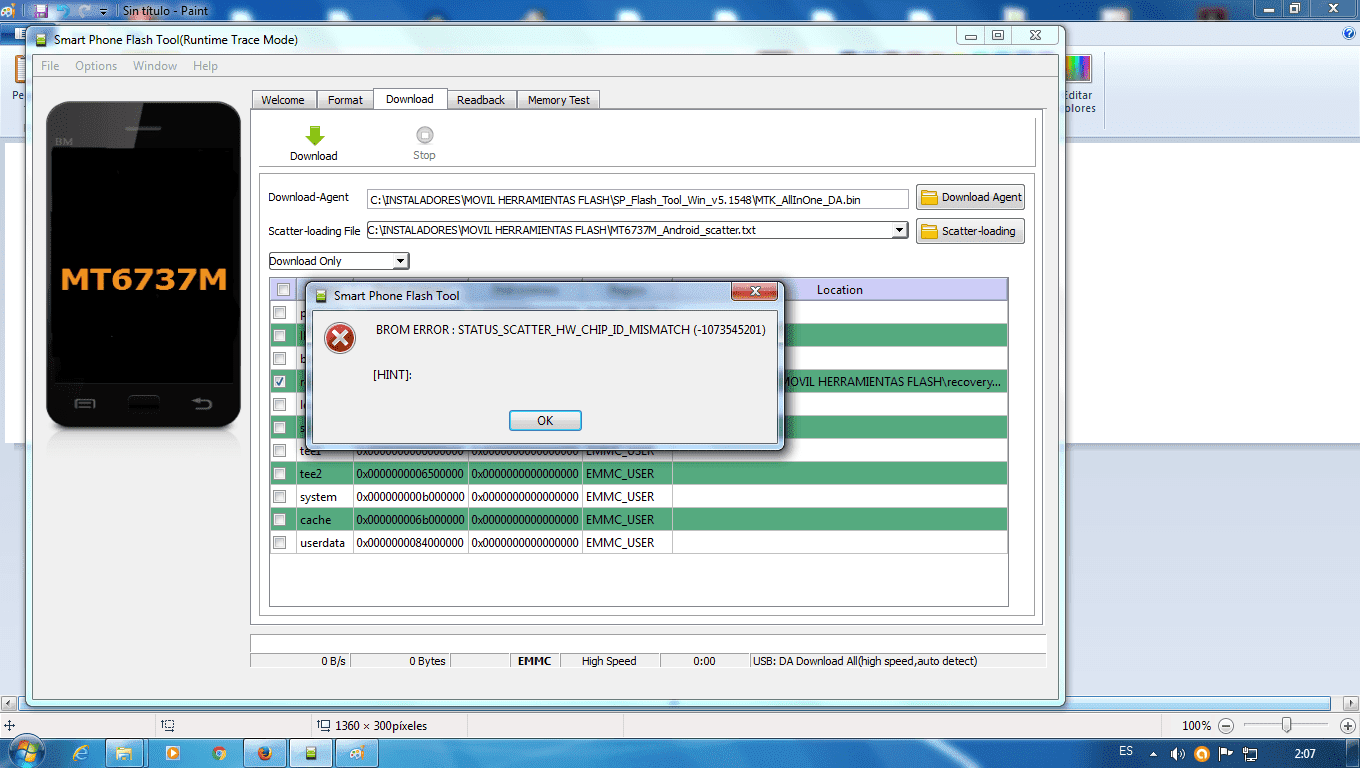Viewport: 1360px width, 768px height.
Task: Click the volume icon in system tray
Action: click(1178, 753)
